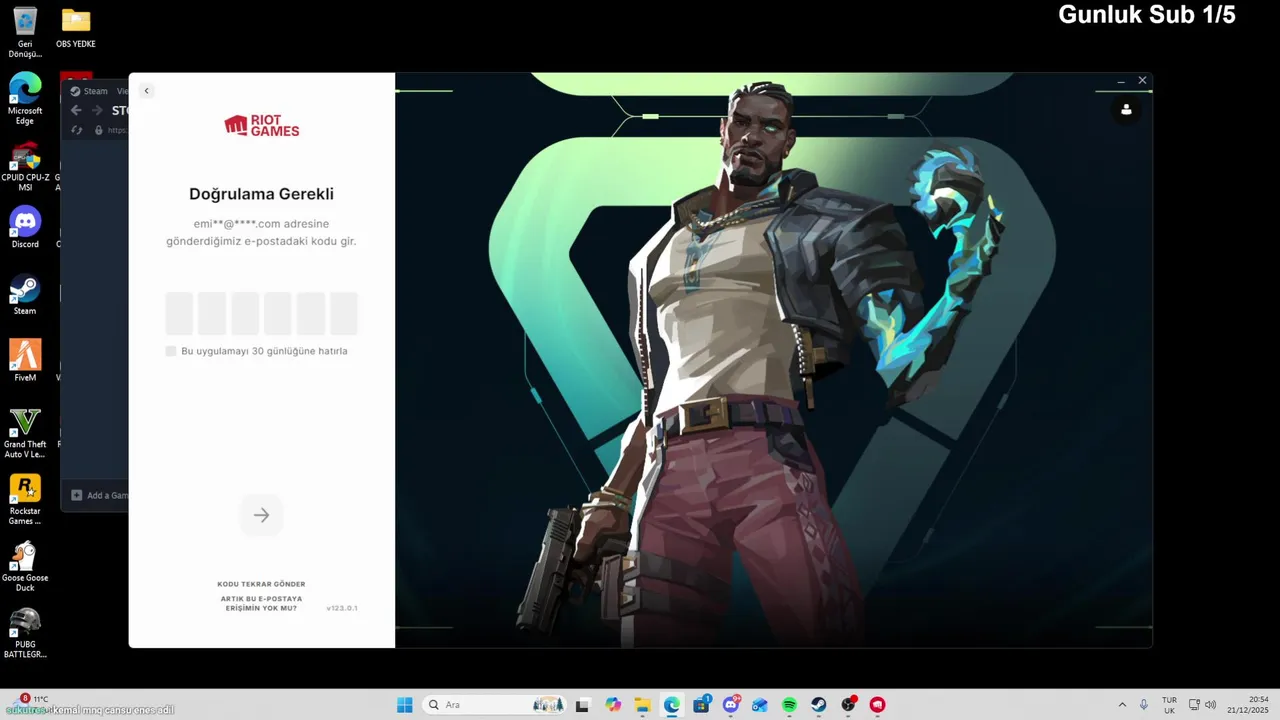
Task: Open OBS Studio from the taskbar
Action: (x=848, y=705)
